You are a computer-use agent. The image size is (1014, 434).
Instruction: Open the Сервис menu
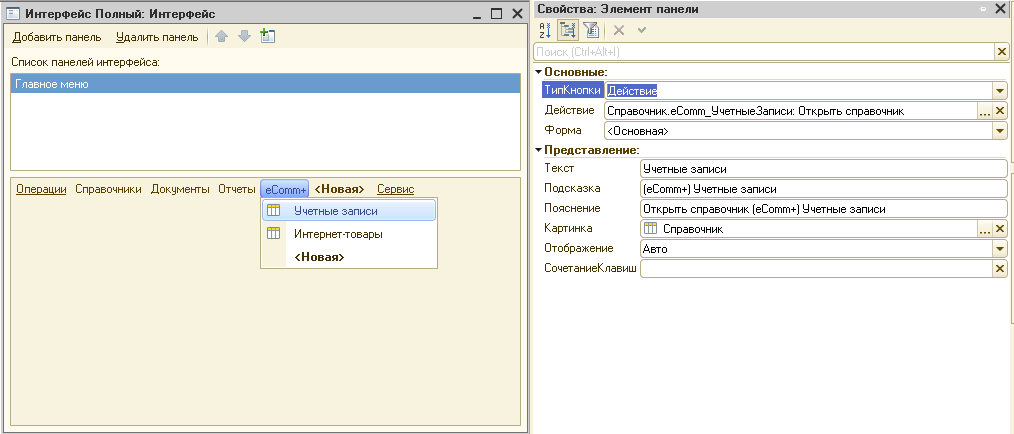click(395, 189)
